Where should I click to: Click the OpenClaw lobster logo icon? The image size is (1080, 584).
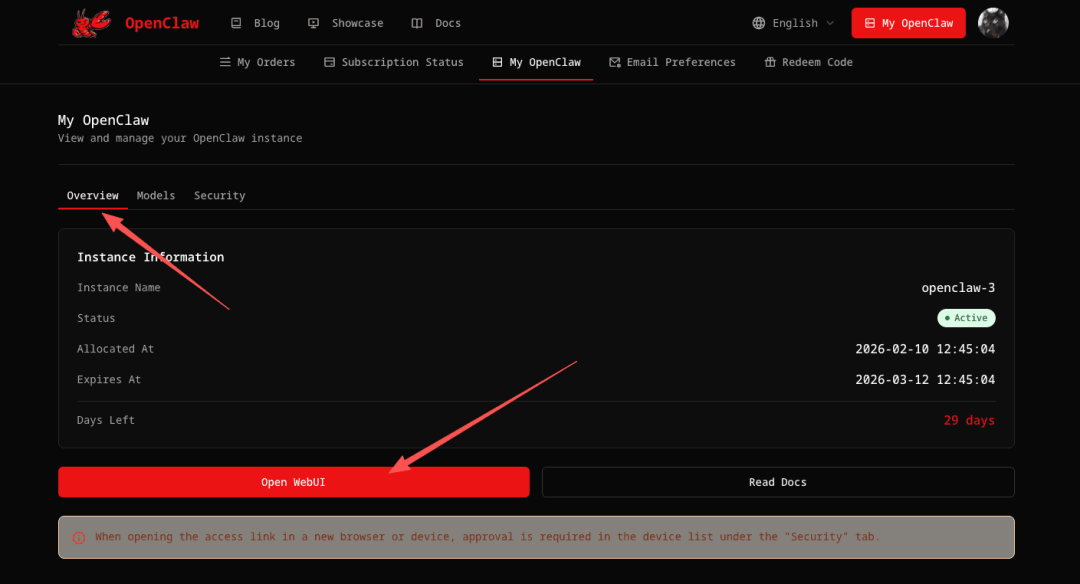(x=91, y=23)
